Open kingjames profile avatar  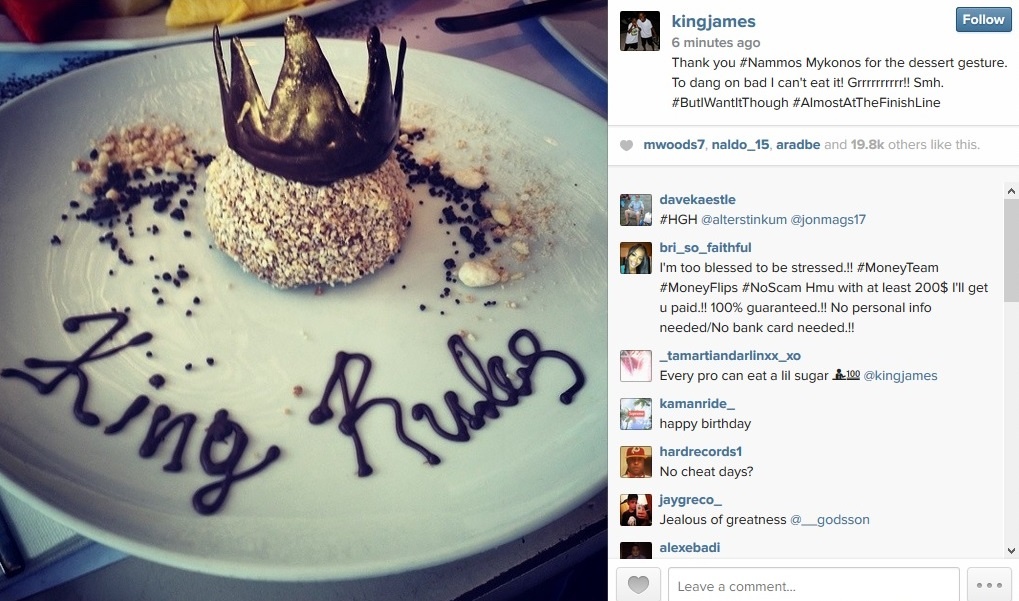coord(639,31)
